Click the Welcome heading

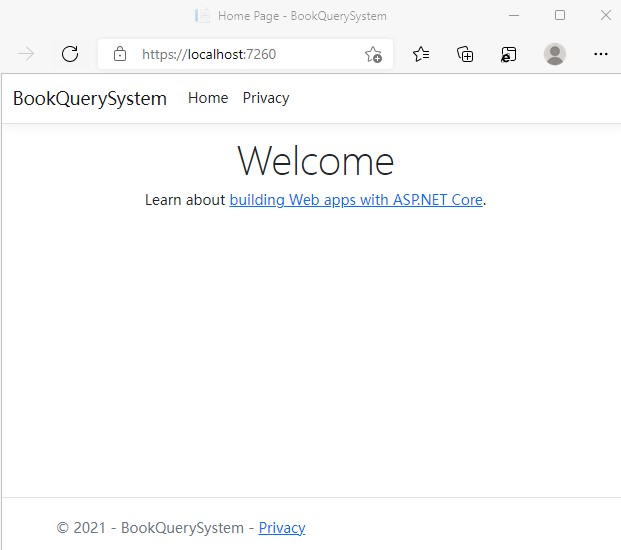pos(316,161)
